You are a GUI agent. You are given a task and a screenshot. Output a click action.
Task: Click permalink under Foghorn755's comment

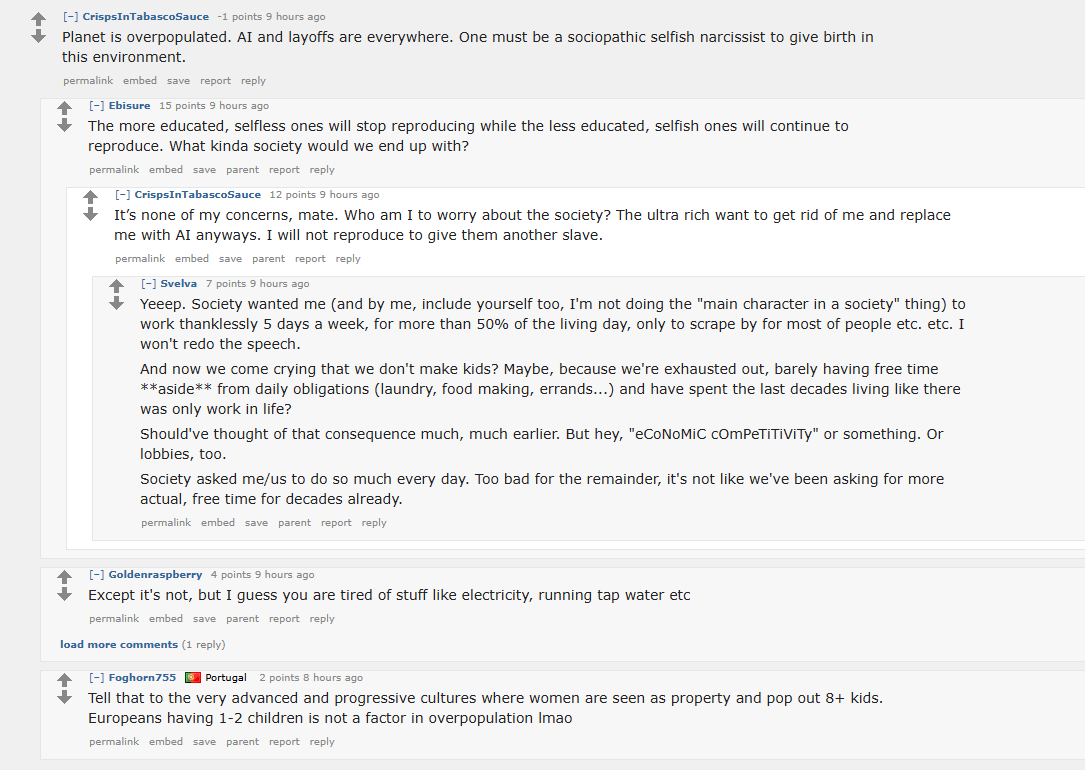(114, 742)
